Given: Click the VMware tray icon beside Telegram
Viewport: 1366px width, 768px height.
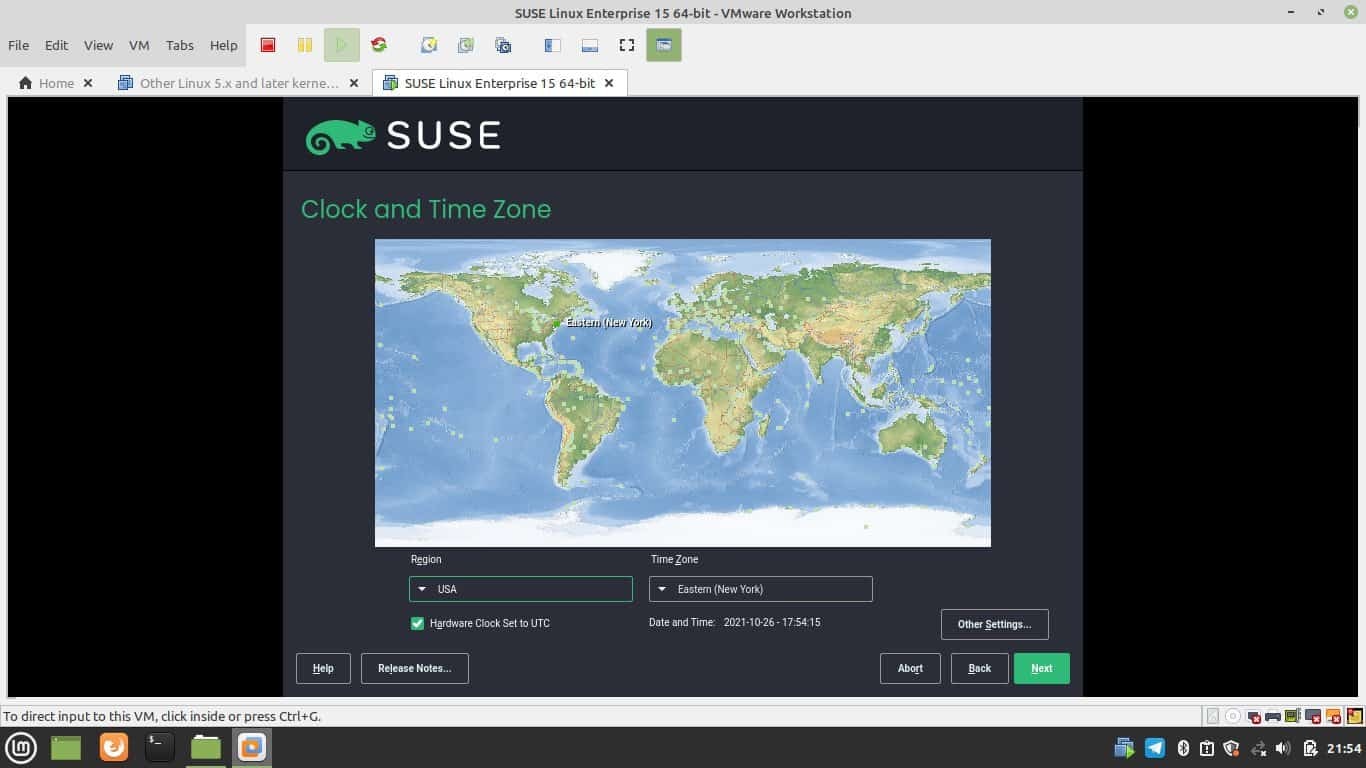Looking at the screenshot, I should point(1124,747).
